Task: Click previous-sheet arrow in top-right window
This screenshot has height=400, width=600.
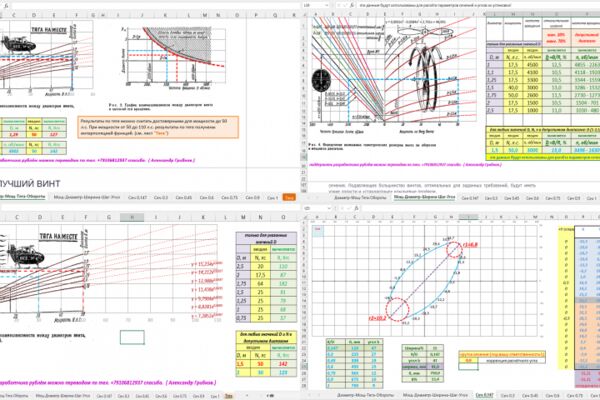Action: tap(309, 198)
